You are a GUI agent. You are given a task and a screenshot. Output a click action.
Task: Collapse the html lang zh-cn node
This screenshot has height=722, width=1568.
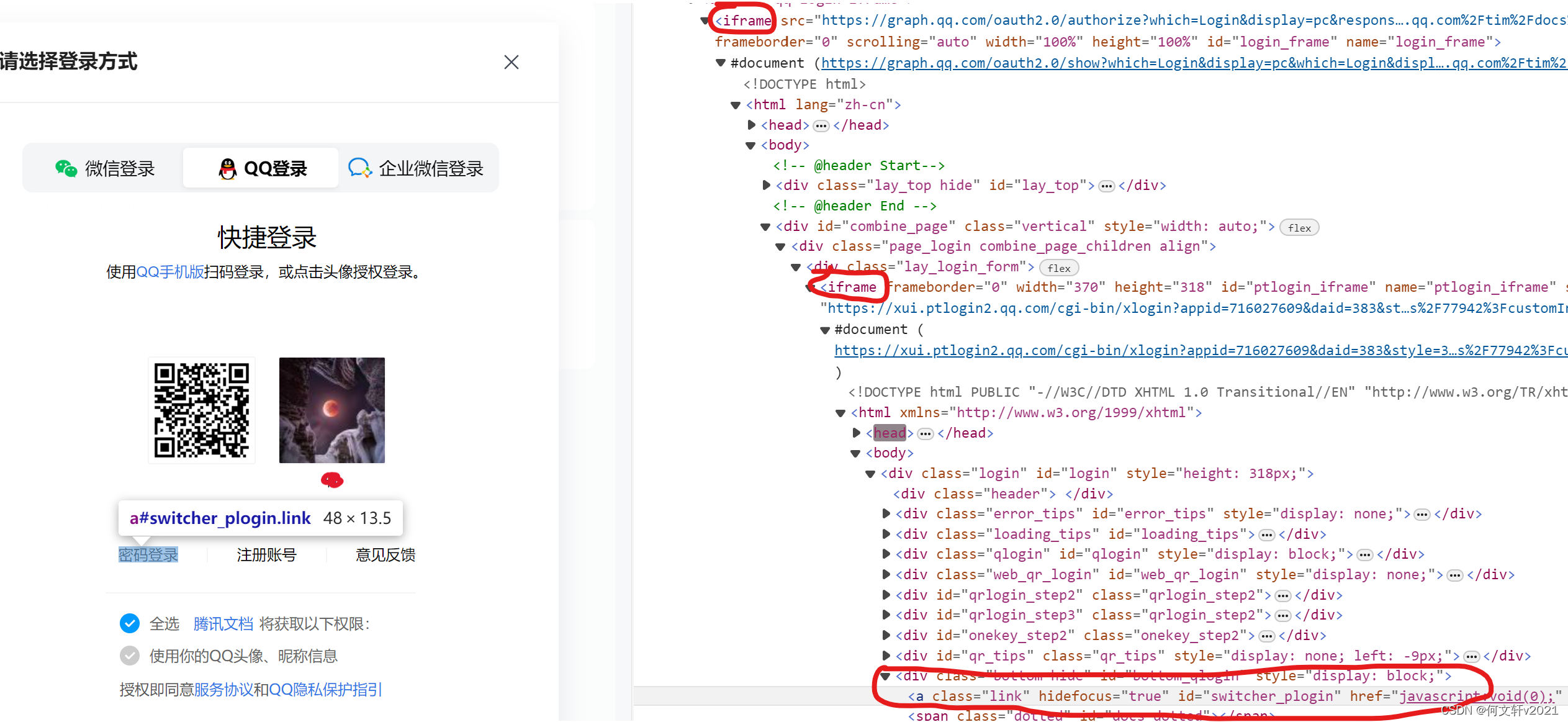(736, 105)
